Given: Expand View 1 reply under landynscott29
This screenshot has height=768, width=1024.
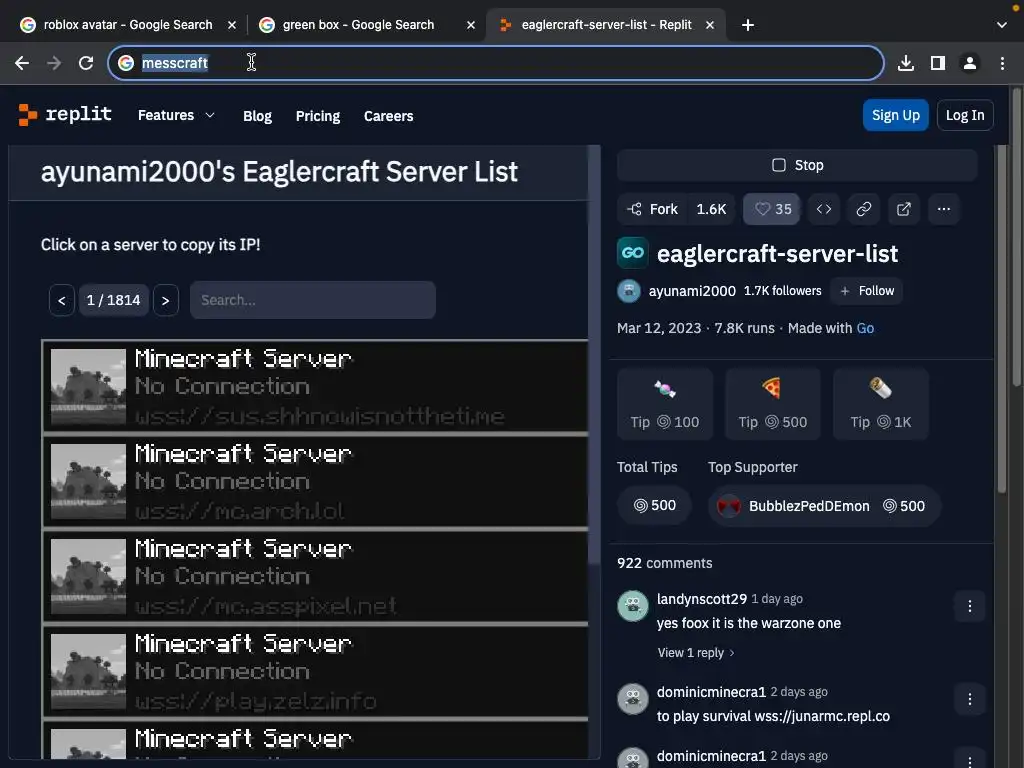Looking at the screenshot, I should (x=696, y=652).
